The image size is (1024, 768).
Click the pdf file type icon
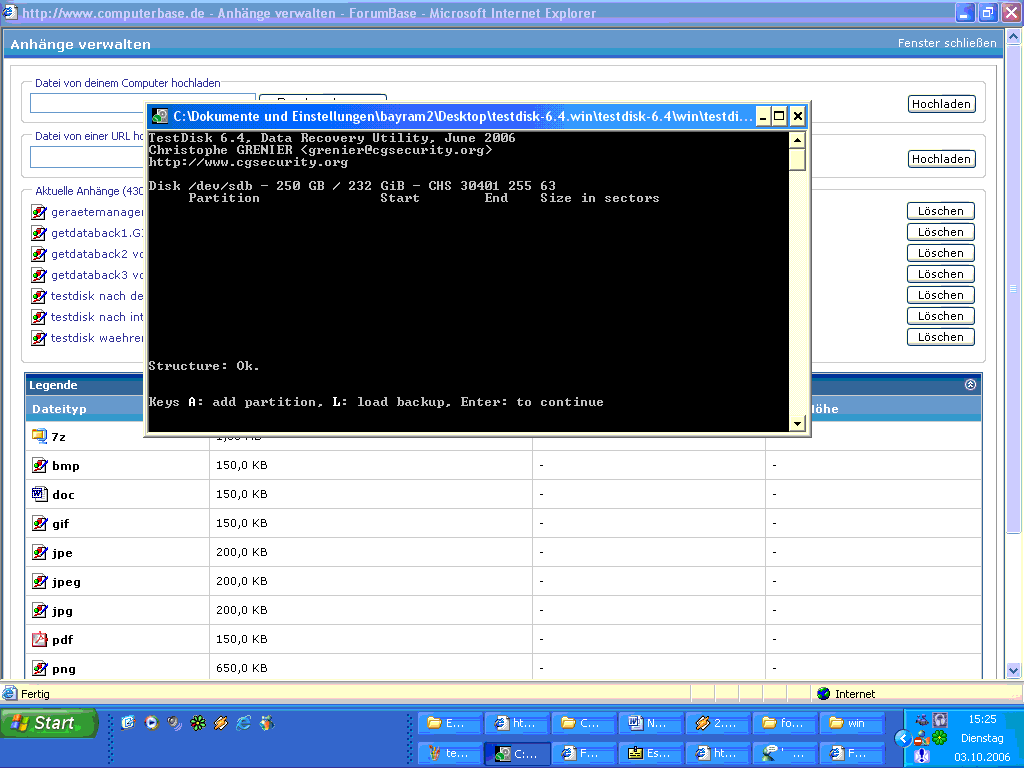39,639
